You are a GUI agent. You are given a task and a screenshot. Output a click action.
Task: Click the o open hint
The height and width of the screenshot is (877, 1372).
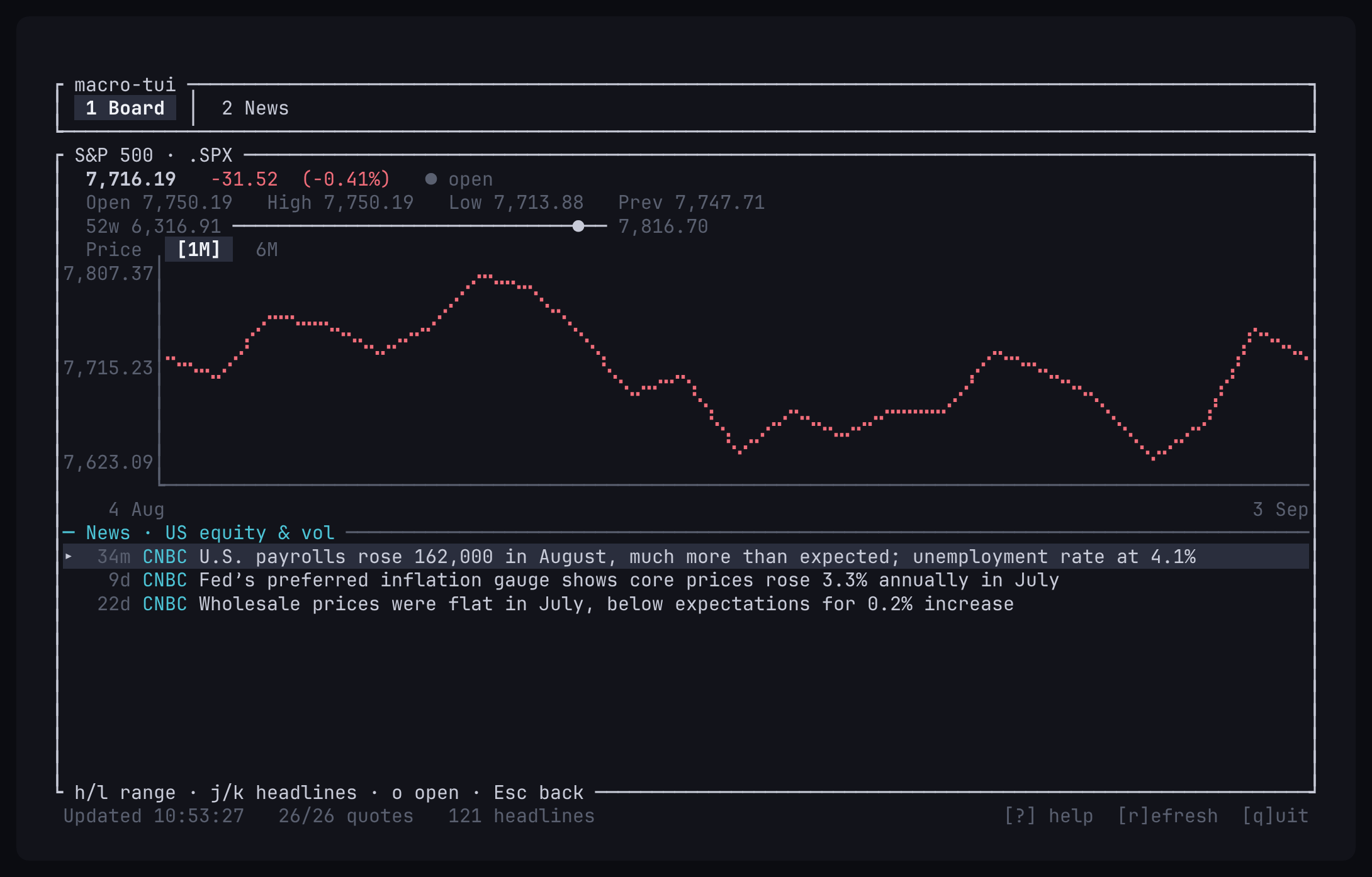click(x=425, y=793)
